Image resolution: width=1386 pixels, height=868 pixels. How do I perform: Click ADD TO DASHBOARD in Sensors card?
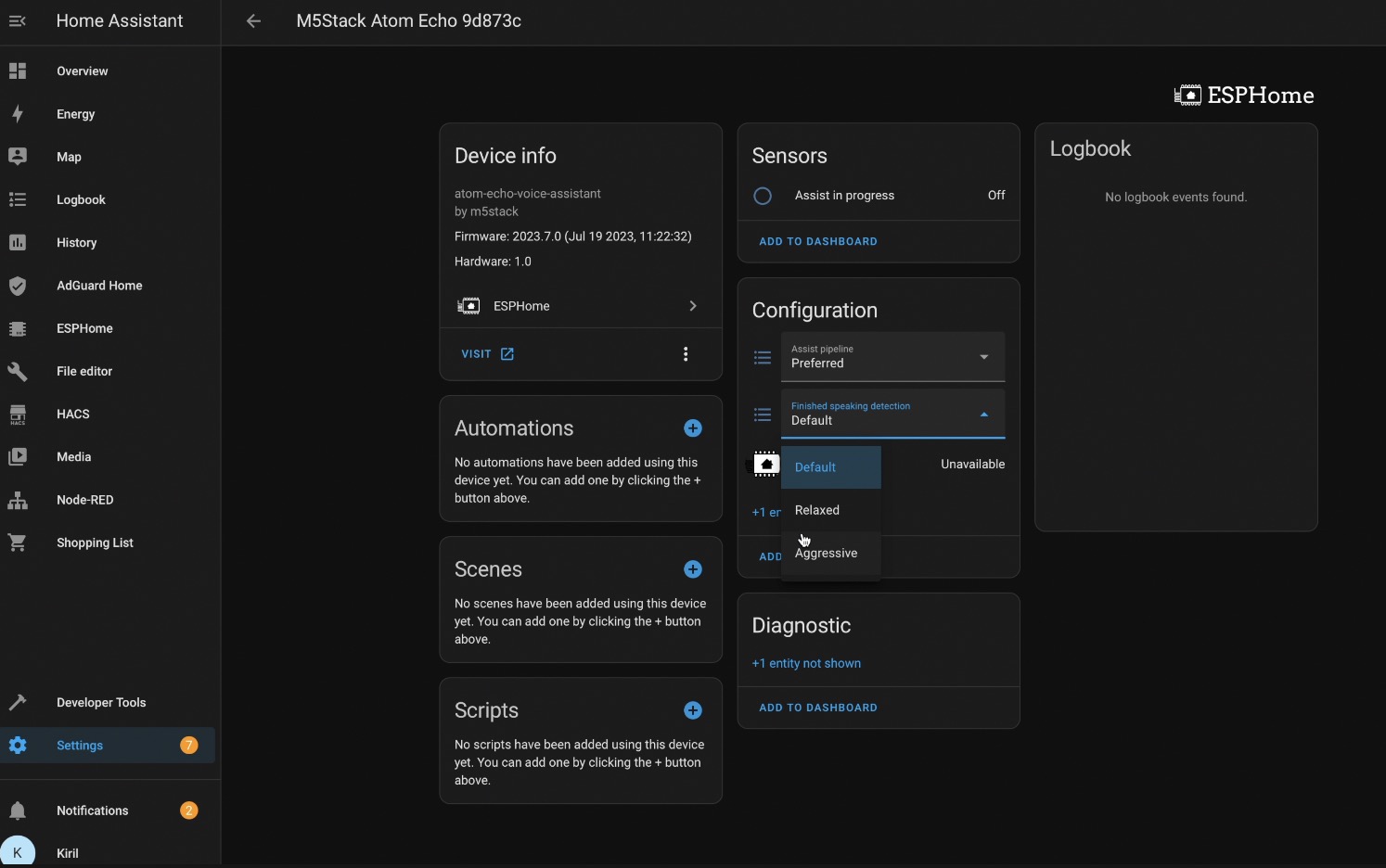[818, 241]
